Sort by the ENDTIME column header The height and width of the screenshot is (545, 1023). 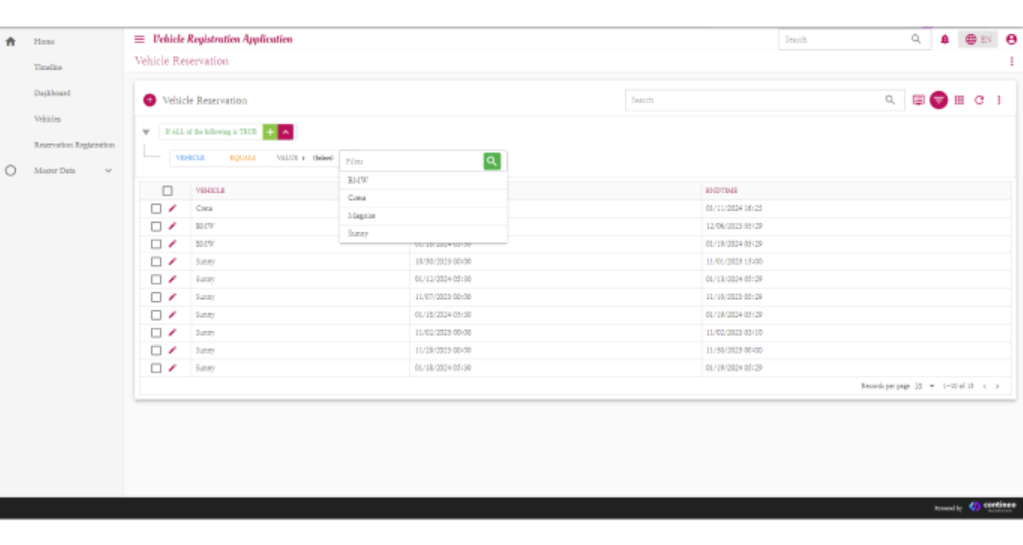[x=722, y=191]
